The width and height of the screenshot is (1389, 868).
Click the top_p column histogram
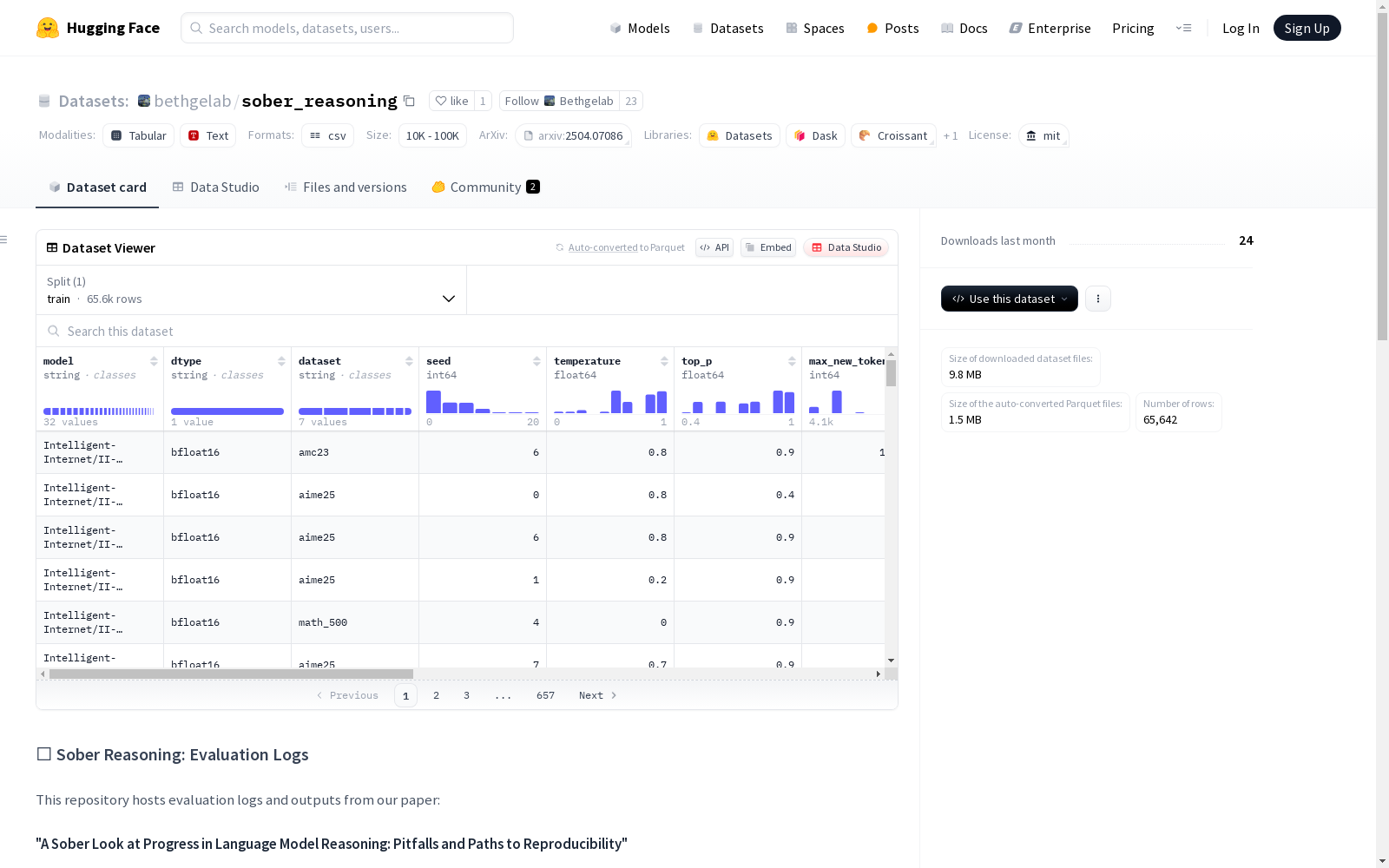(738, 402)
